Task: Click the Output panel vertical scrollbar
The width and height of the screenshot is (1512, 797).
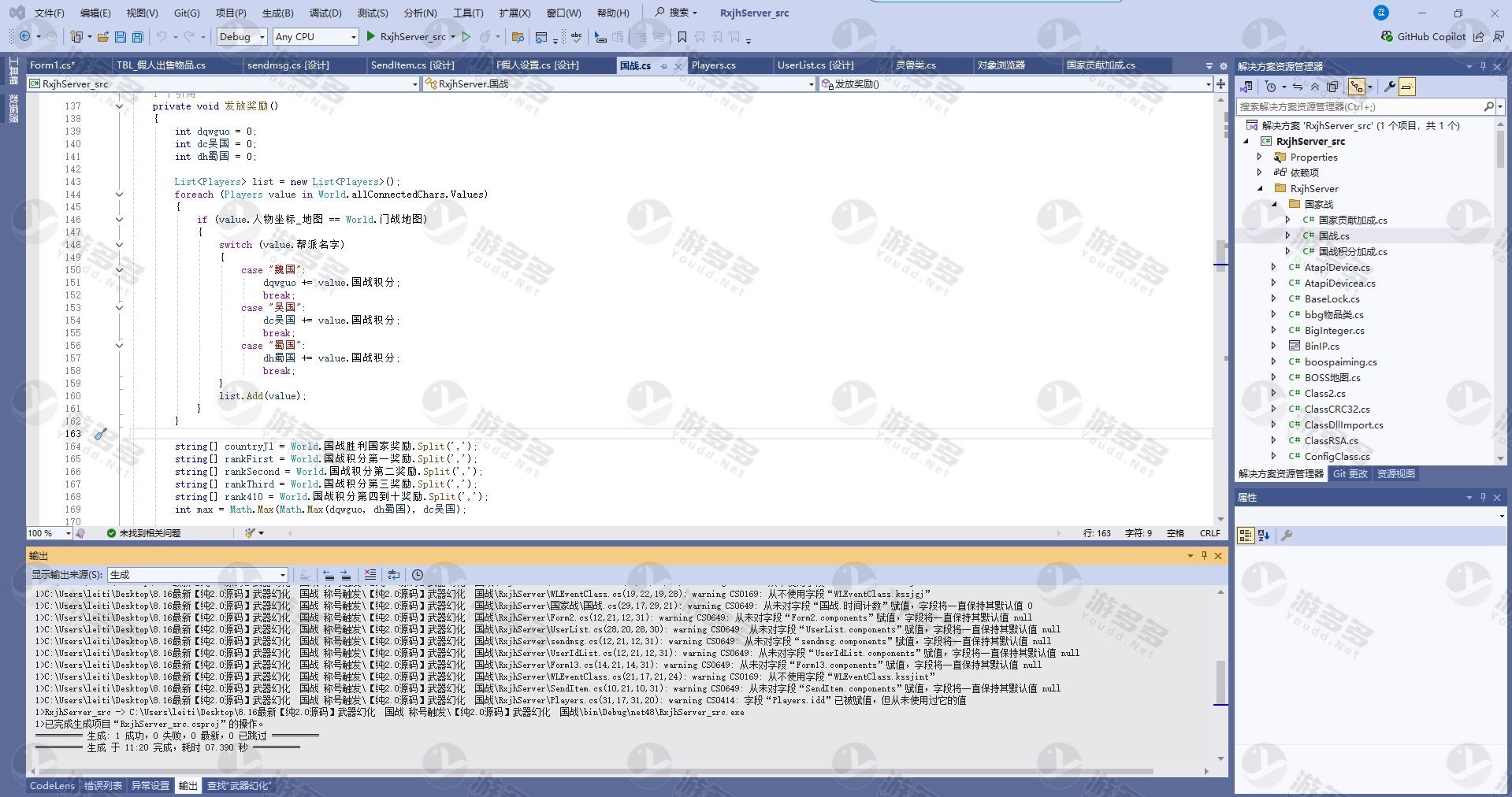Action: [x=1220, y=674]
